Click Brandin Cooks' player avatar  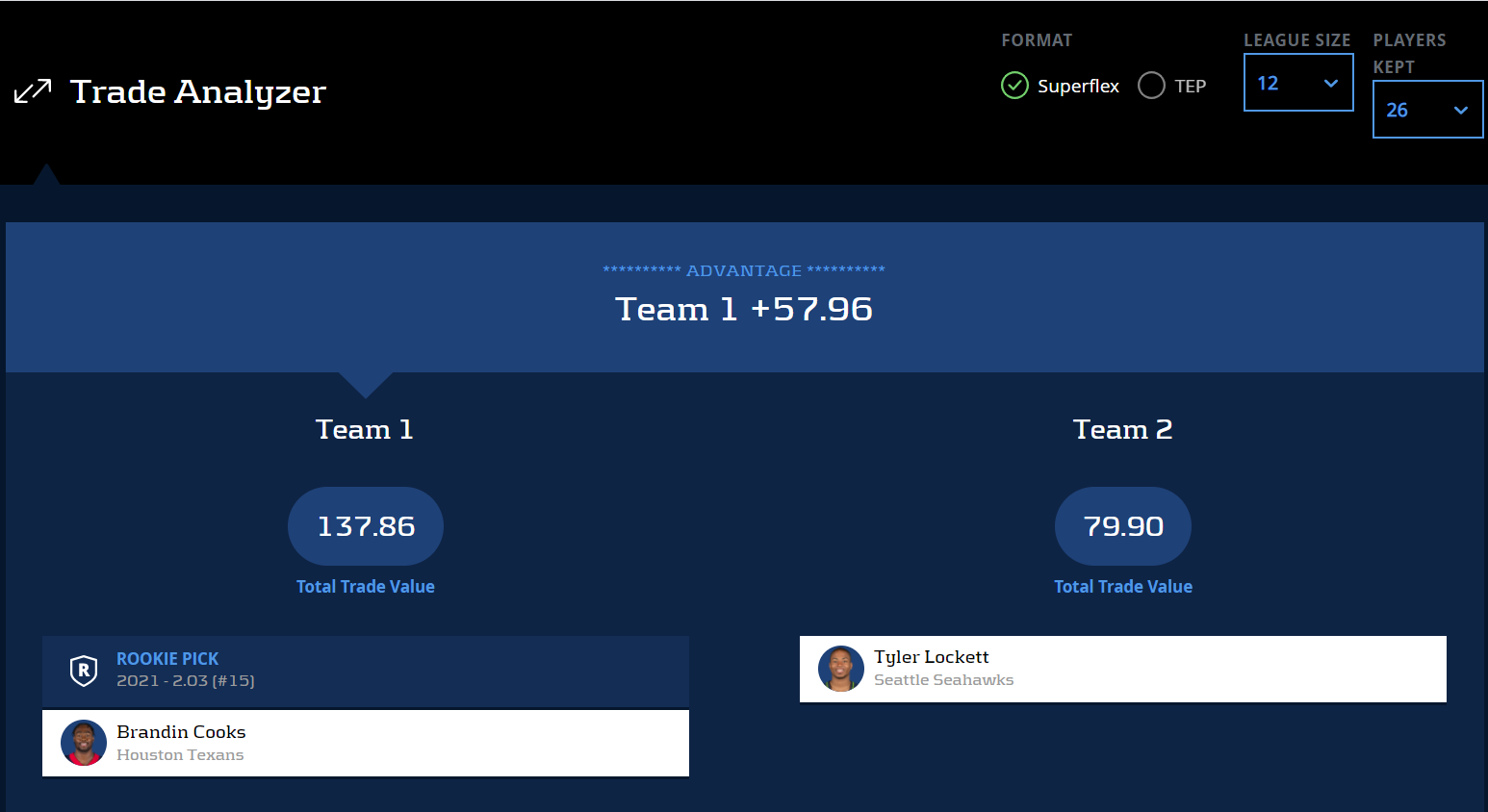click(x=84, y=743)
